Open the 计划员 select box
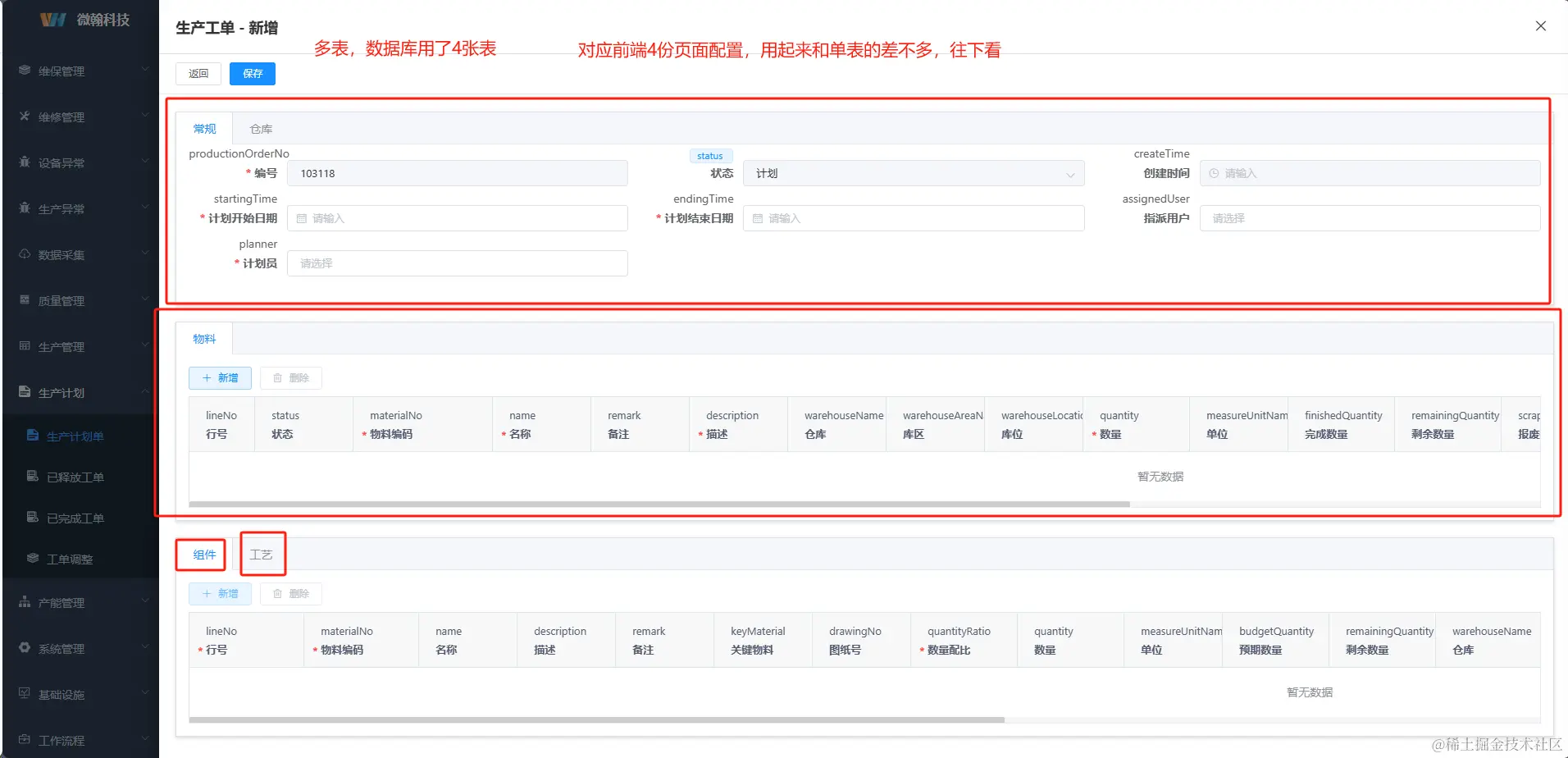Screen dimensions: 1568x758 coord(458,263)
